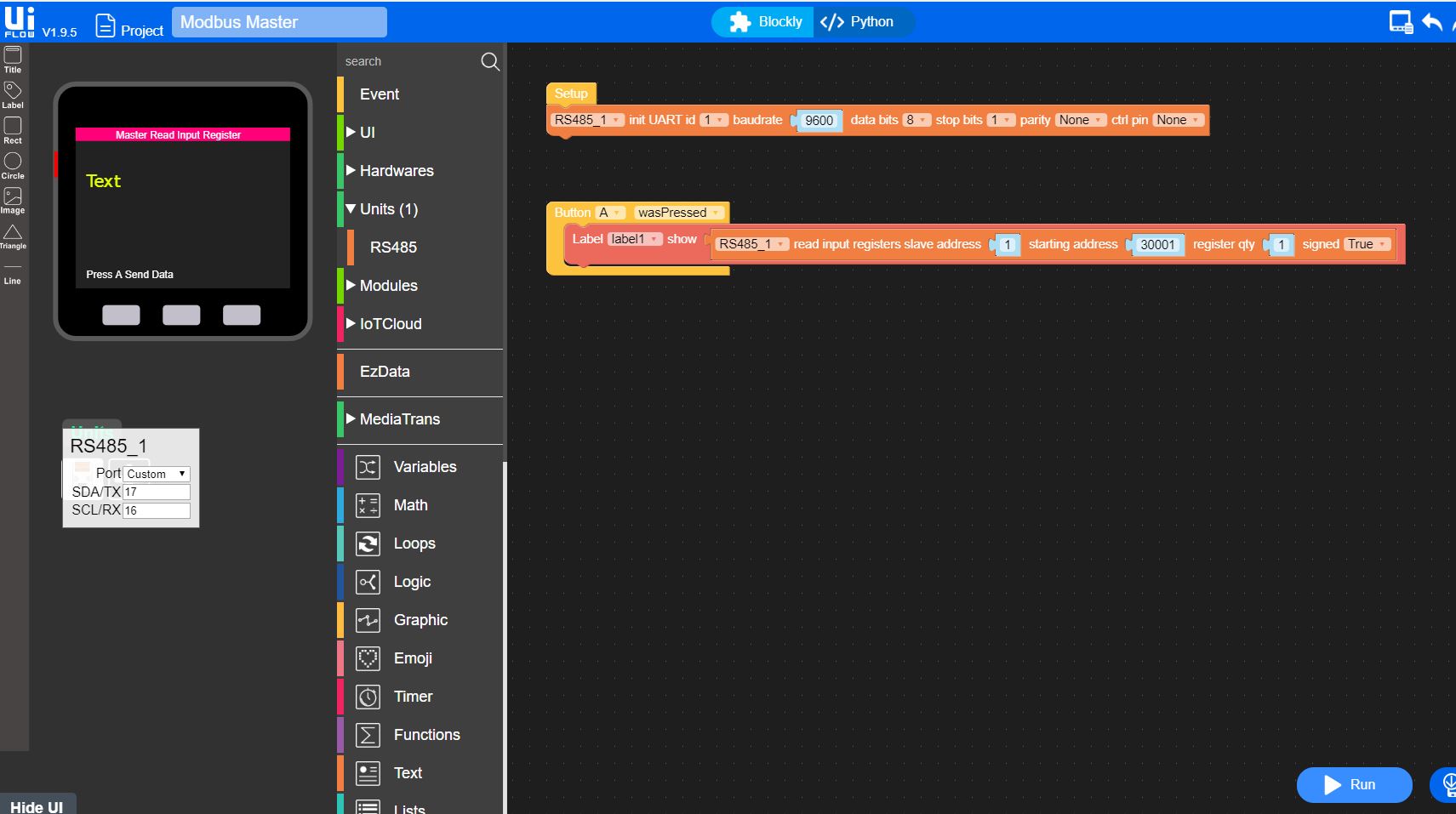Click the SDA/TX pin input field
This screenshot has height=814, width=1456.
tap(157, 492)
